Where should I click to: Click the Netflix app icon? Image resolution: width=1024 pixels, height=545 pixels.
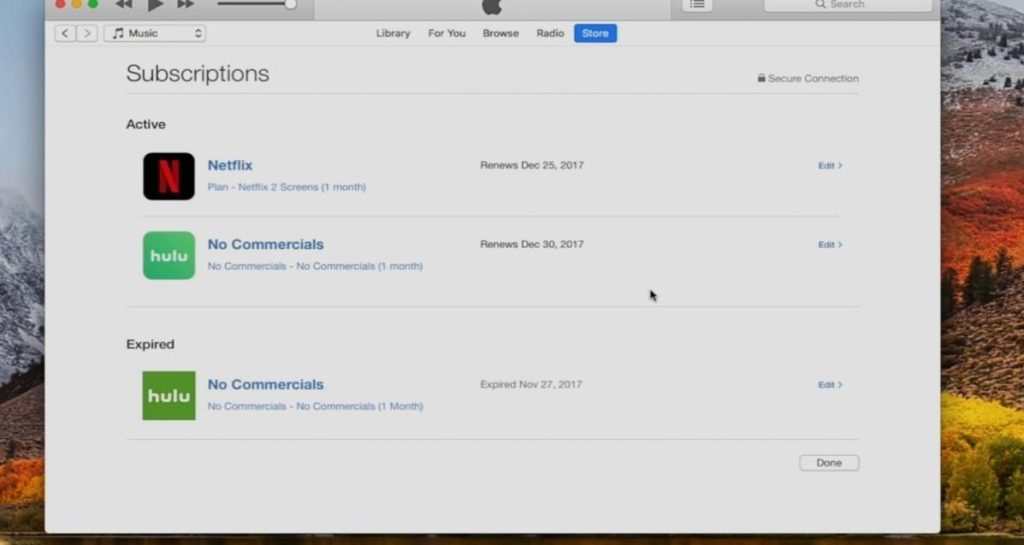coord(168,176)
